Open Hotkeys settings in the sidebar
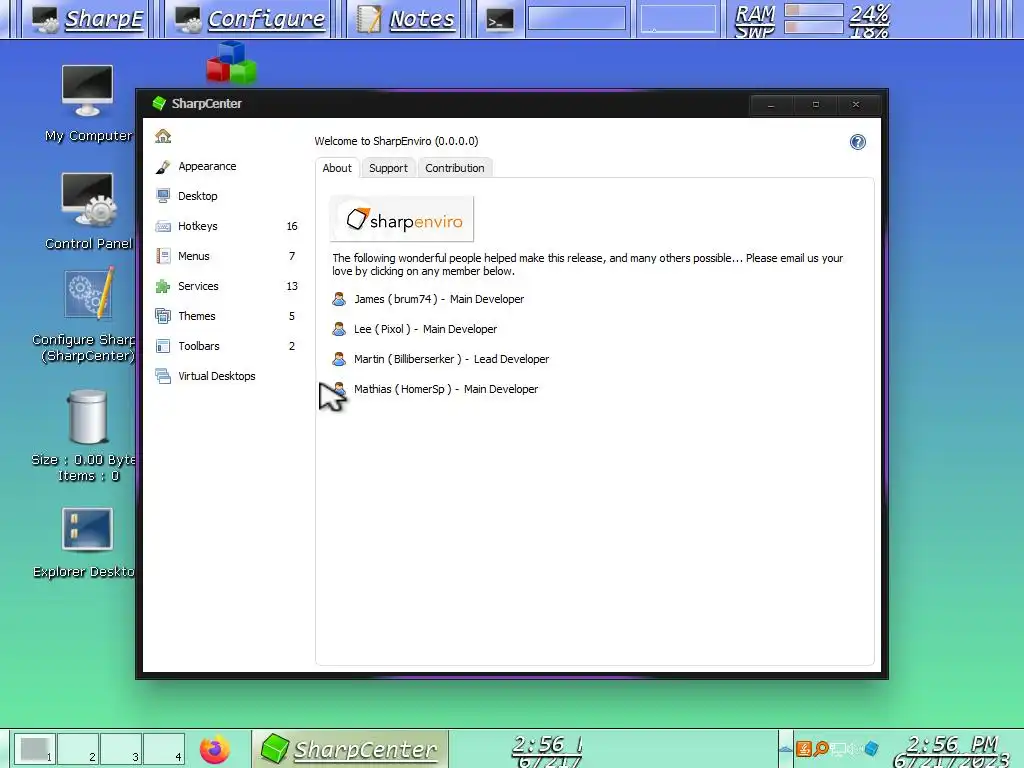The width and height of the screenshot is (1024, 768). click(225, 226)
